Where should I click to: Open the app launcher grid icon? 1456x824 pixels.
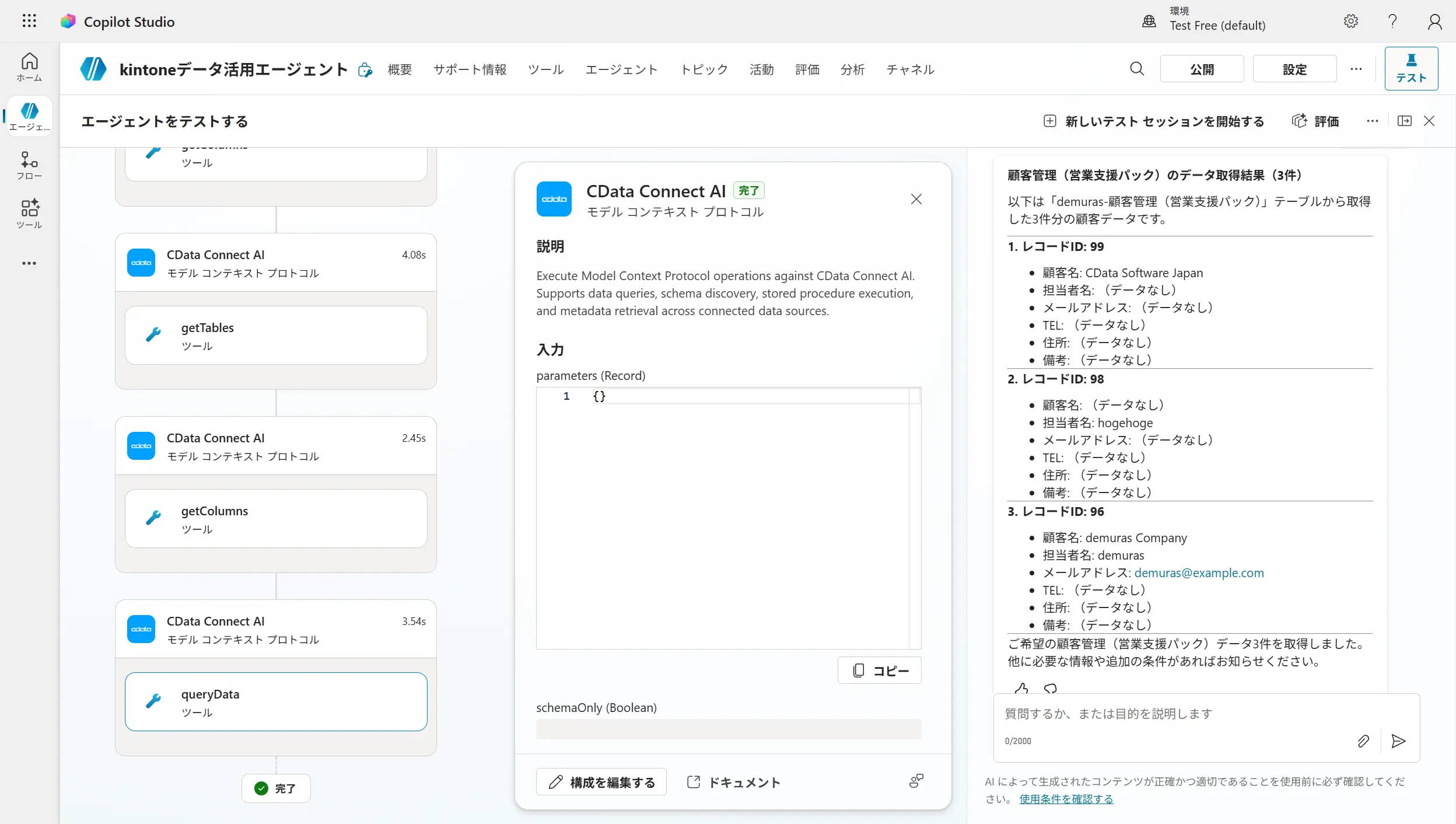(29, 22)
